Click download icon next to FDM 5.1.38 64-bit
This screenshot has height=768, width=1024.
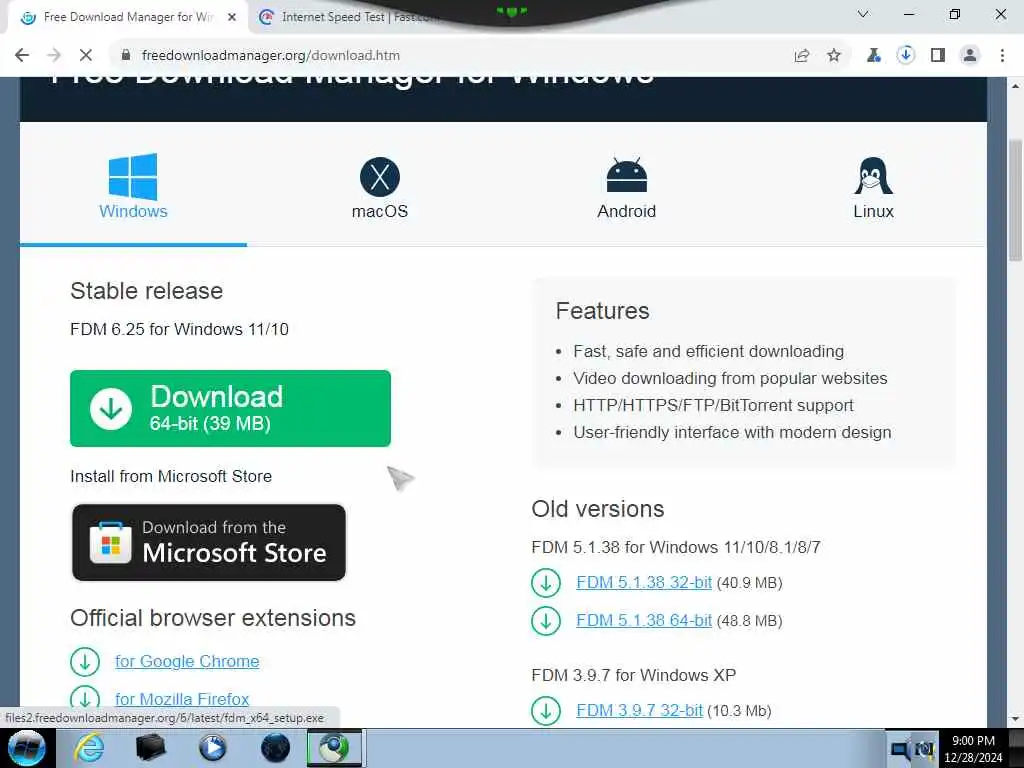546,620
